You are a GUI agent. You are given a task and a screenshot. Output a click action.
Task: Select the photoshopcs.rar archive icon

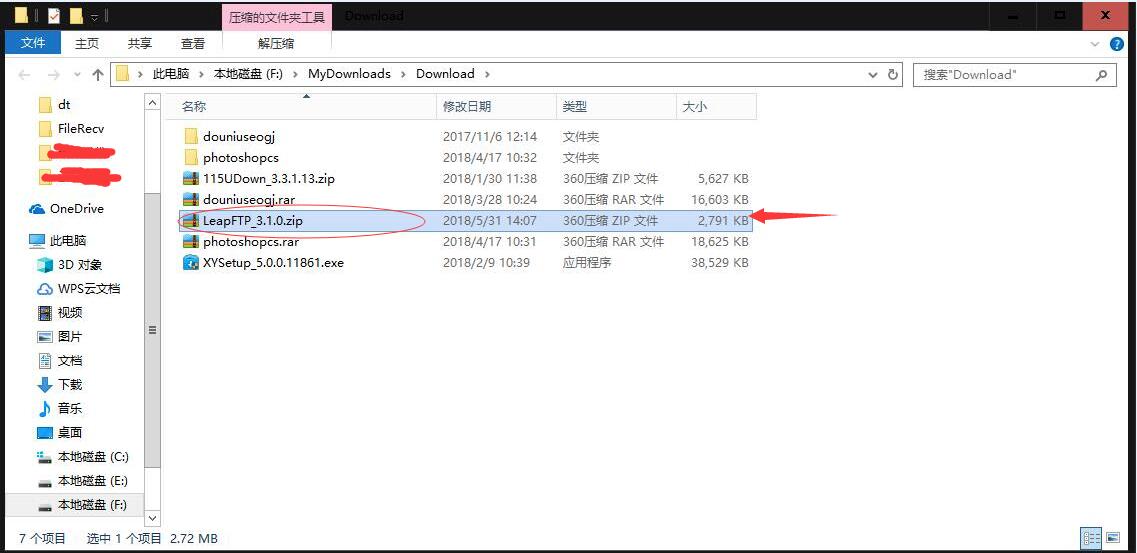click(x=191, y=241)
